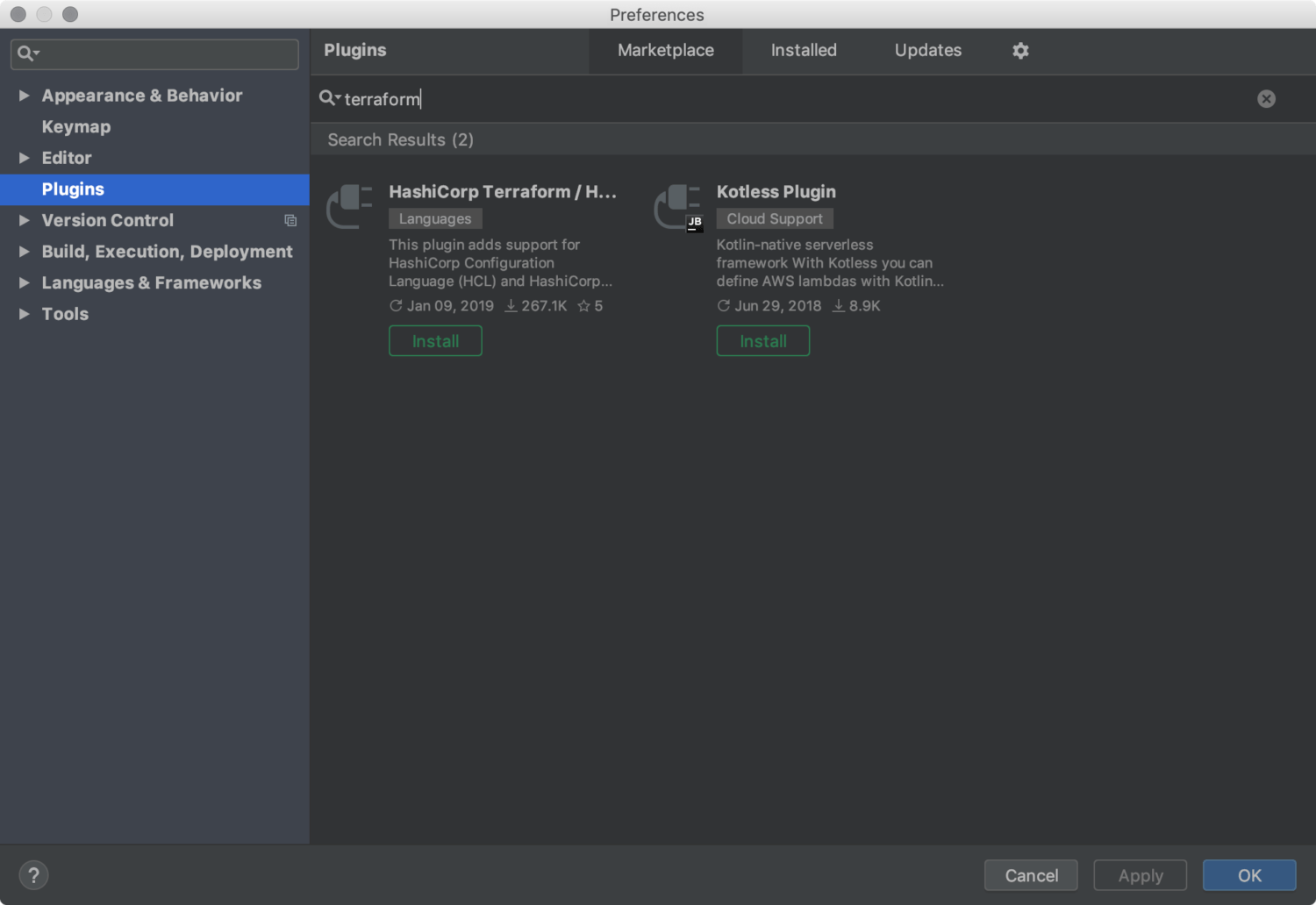Click the Kotless Plugin icon
This screenshot has height=905, width=1316.
tap(678, 208)
